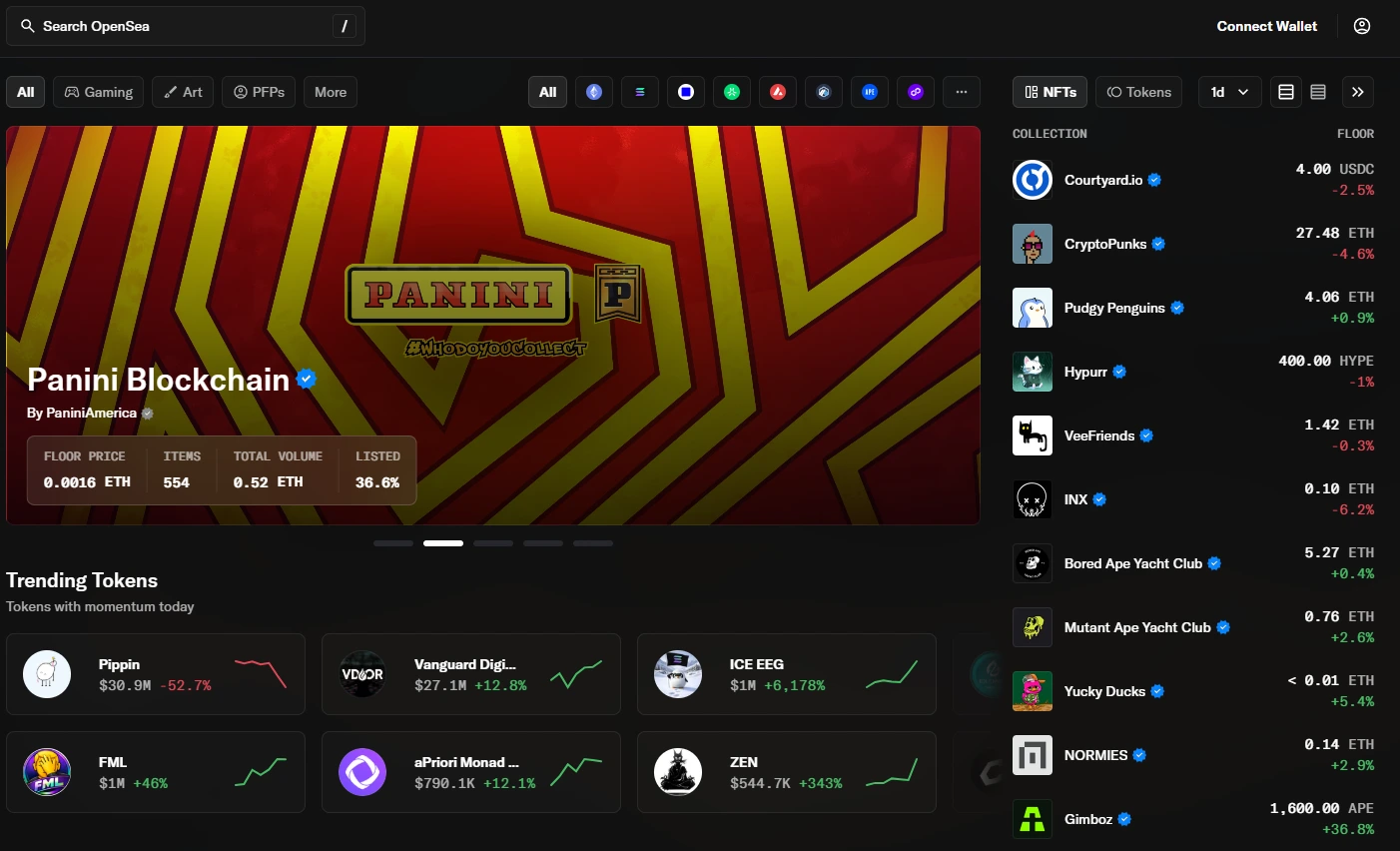The image size is (1400, 851).
Task: Filter collections by the Ethereum chain
Action: (x=594, y=91)
